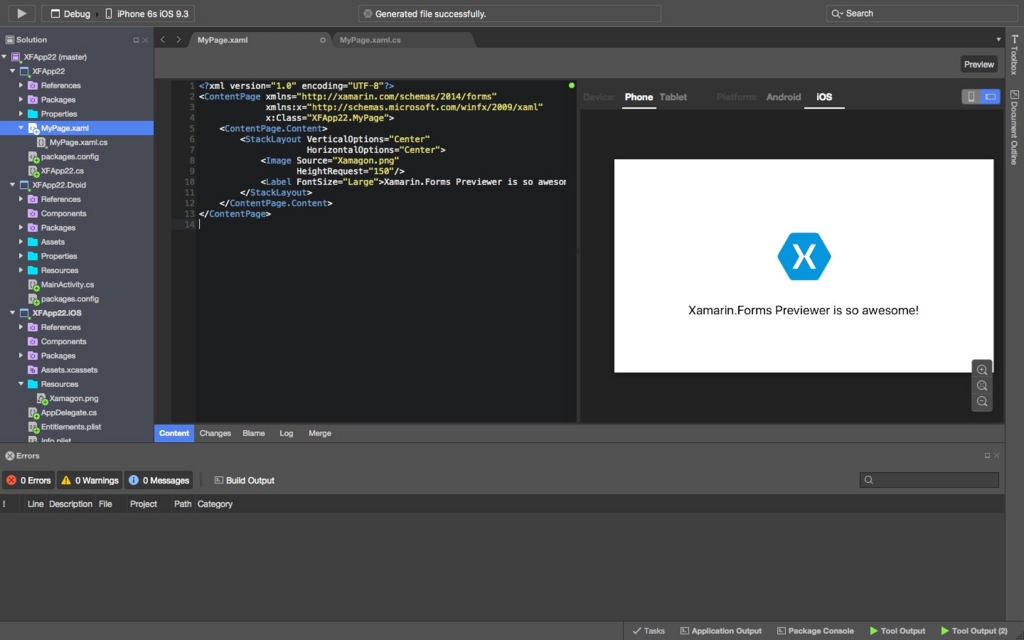Open the Application Output pad

click(x=721, y=631)
